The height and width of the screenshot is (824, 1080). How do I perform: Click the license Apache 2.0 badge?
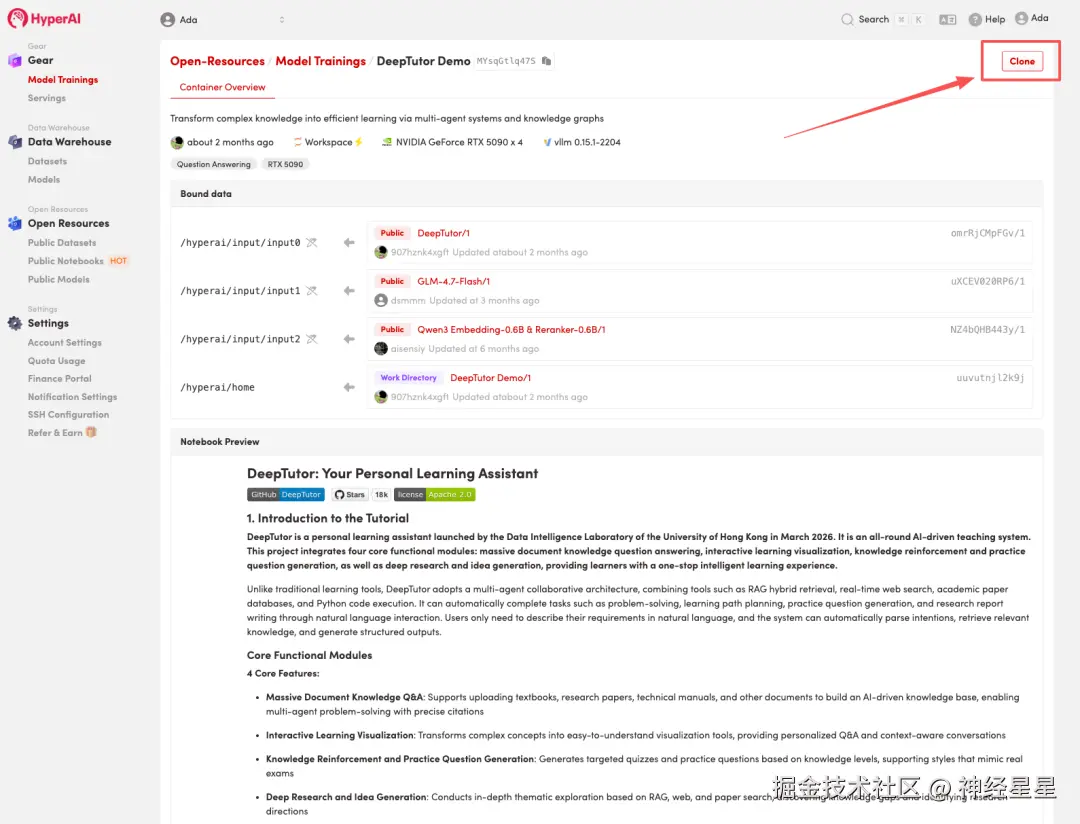434,495
